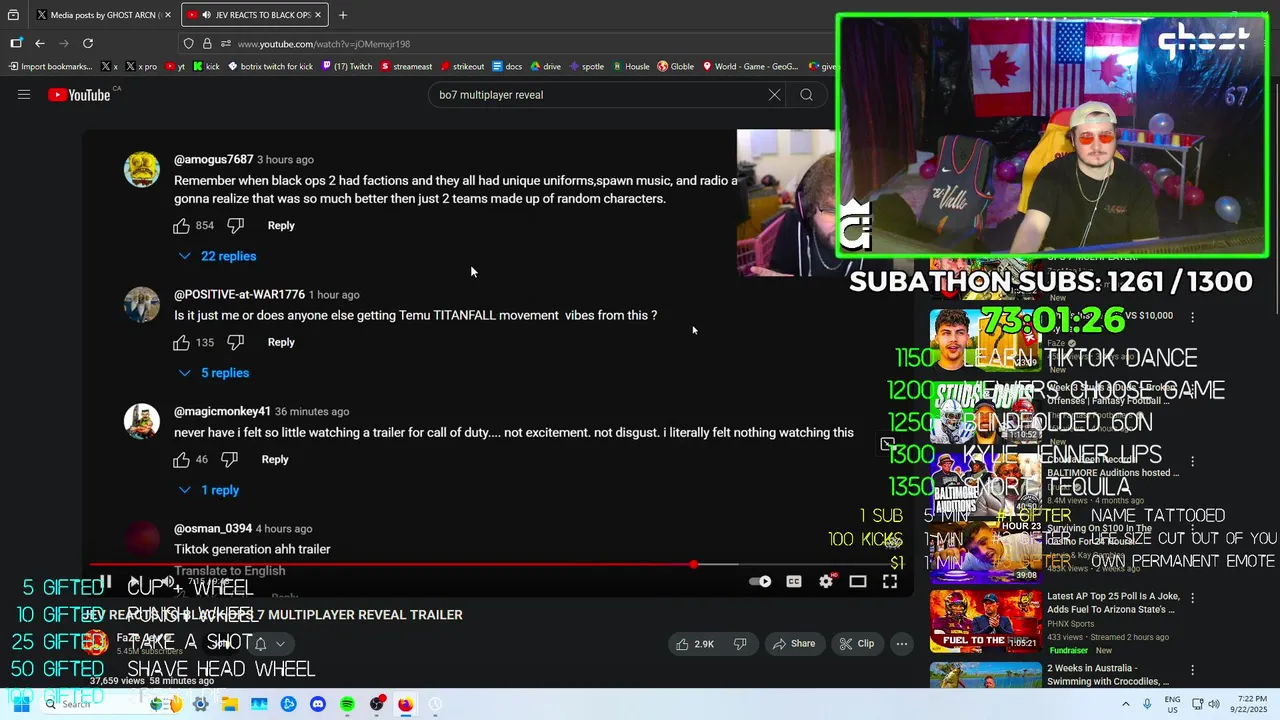Like the comment by @amogus7687
Viewport: 1280px width, 720px height.
point(181,226)
